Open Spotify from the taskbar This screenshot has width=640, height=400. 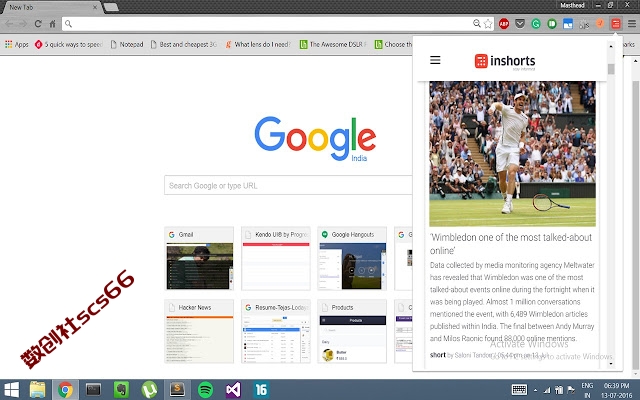(x=205, y=390)
